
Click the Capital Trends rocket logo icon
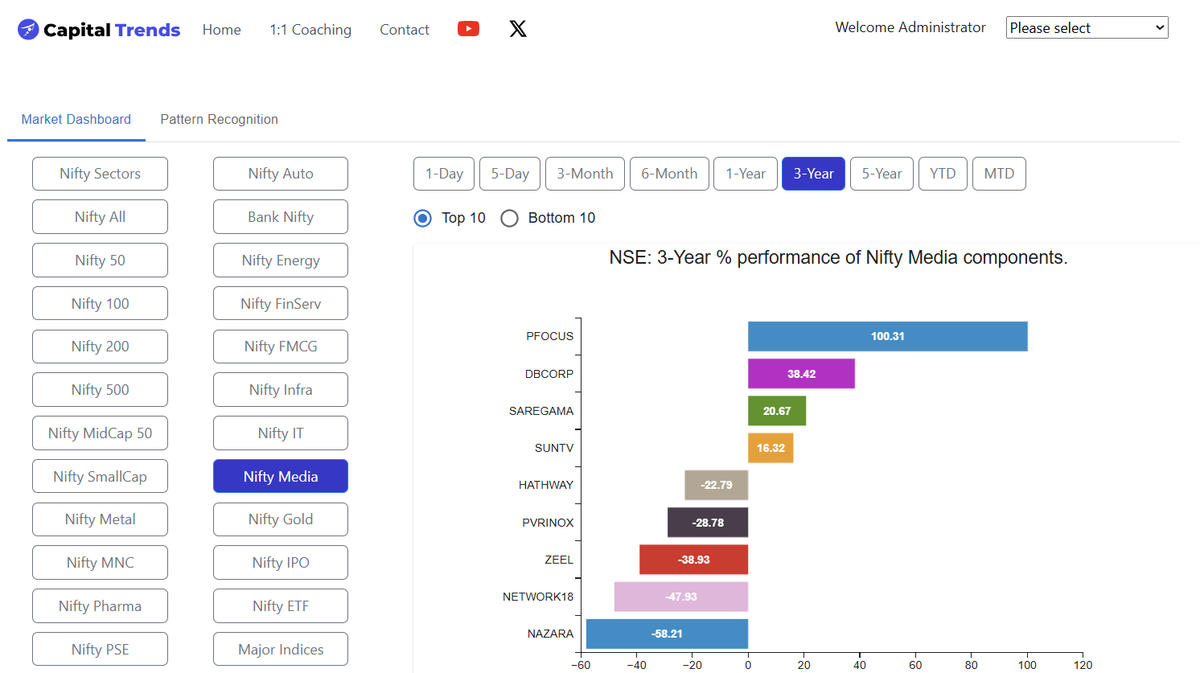click(x=28, y=30)
